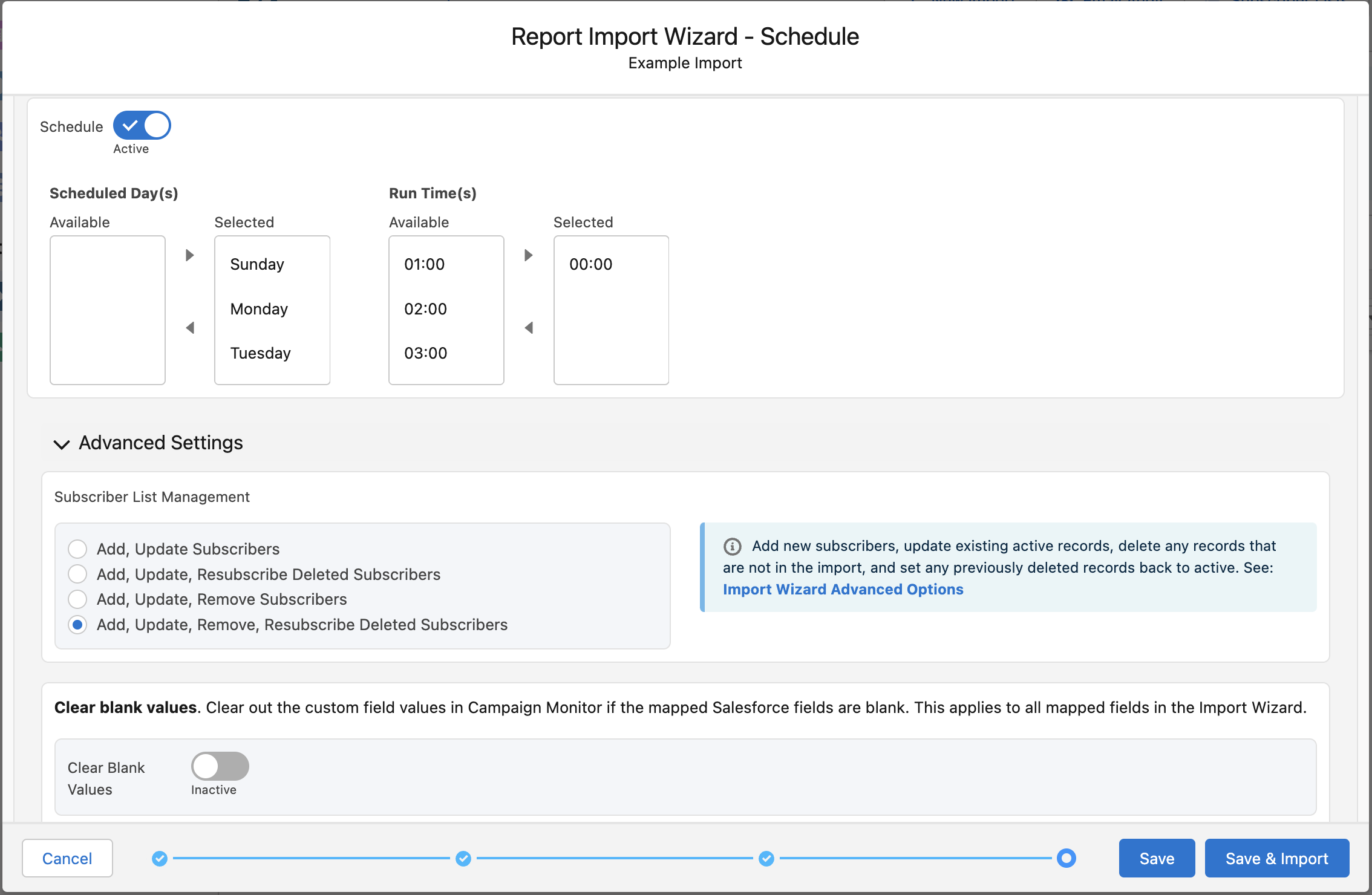This screenshot has height=895, width=1372.
Task: Select 00:00 in selected run times
Action: (x=590, y=264)
